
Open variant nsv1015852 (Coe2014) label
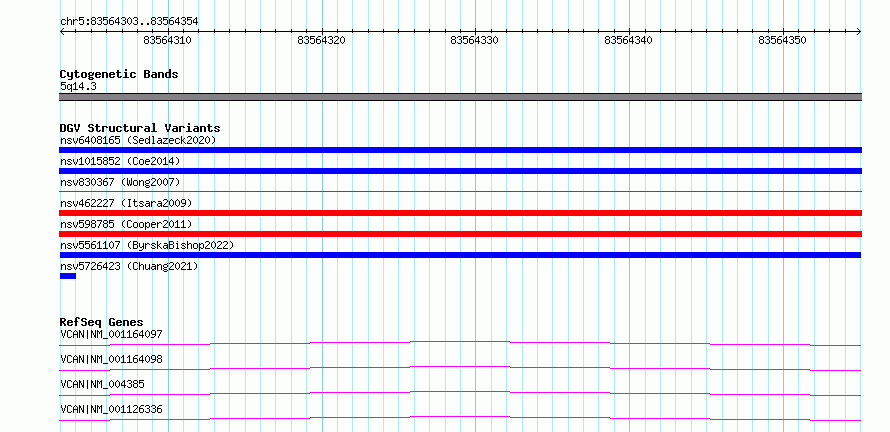coord(120,161)
